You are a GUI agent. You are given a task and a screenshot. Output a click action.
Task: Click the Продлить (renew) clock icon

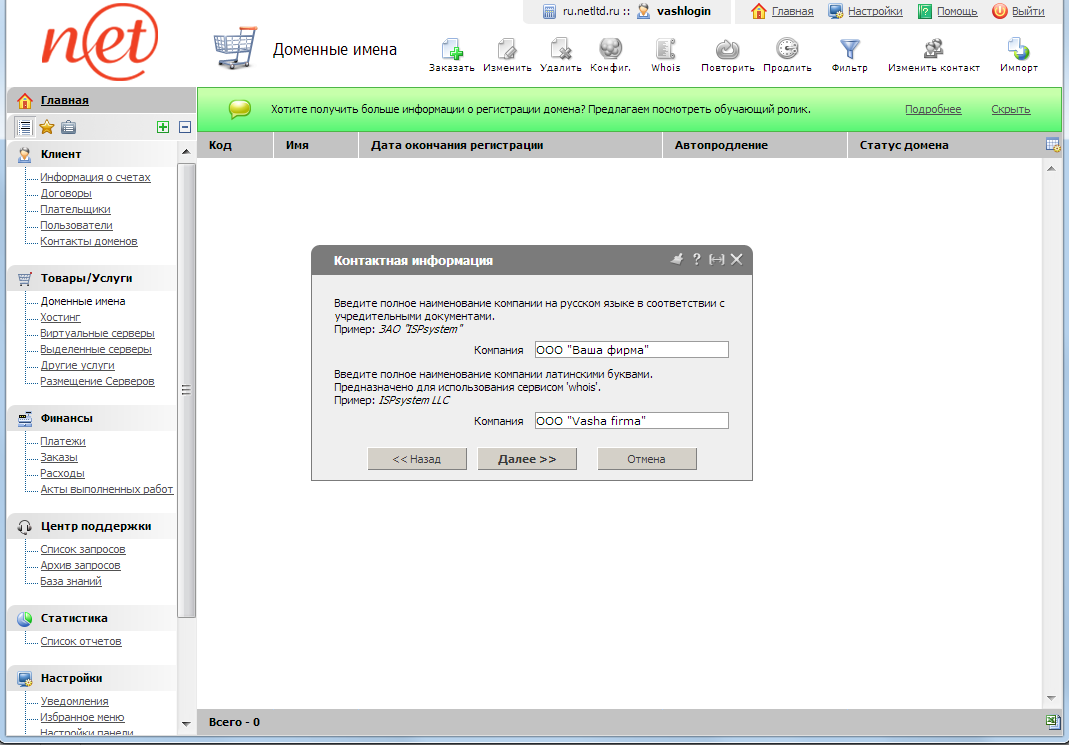787,50
